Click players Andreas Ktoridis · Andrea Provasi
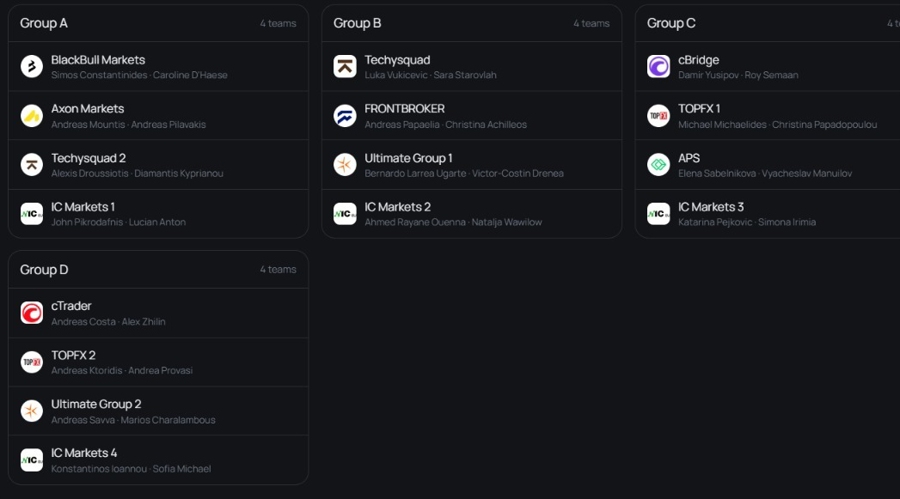This screenshot has width=900, height=499. (x=122, y=371)
